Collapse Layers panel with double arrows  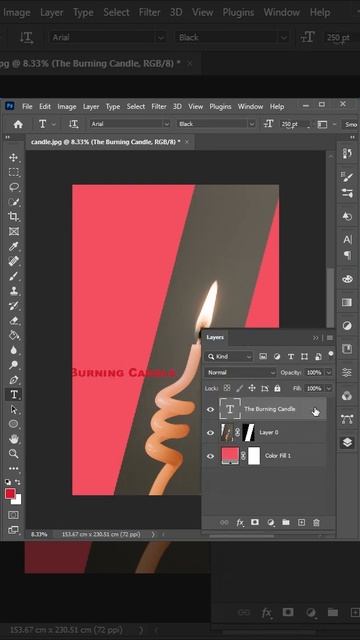[316, 338]
